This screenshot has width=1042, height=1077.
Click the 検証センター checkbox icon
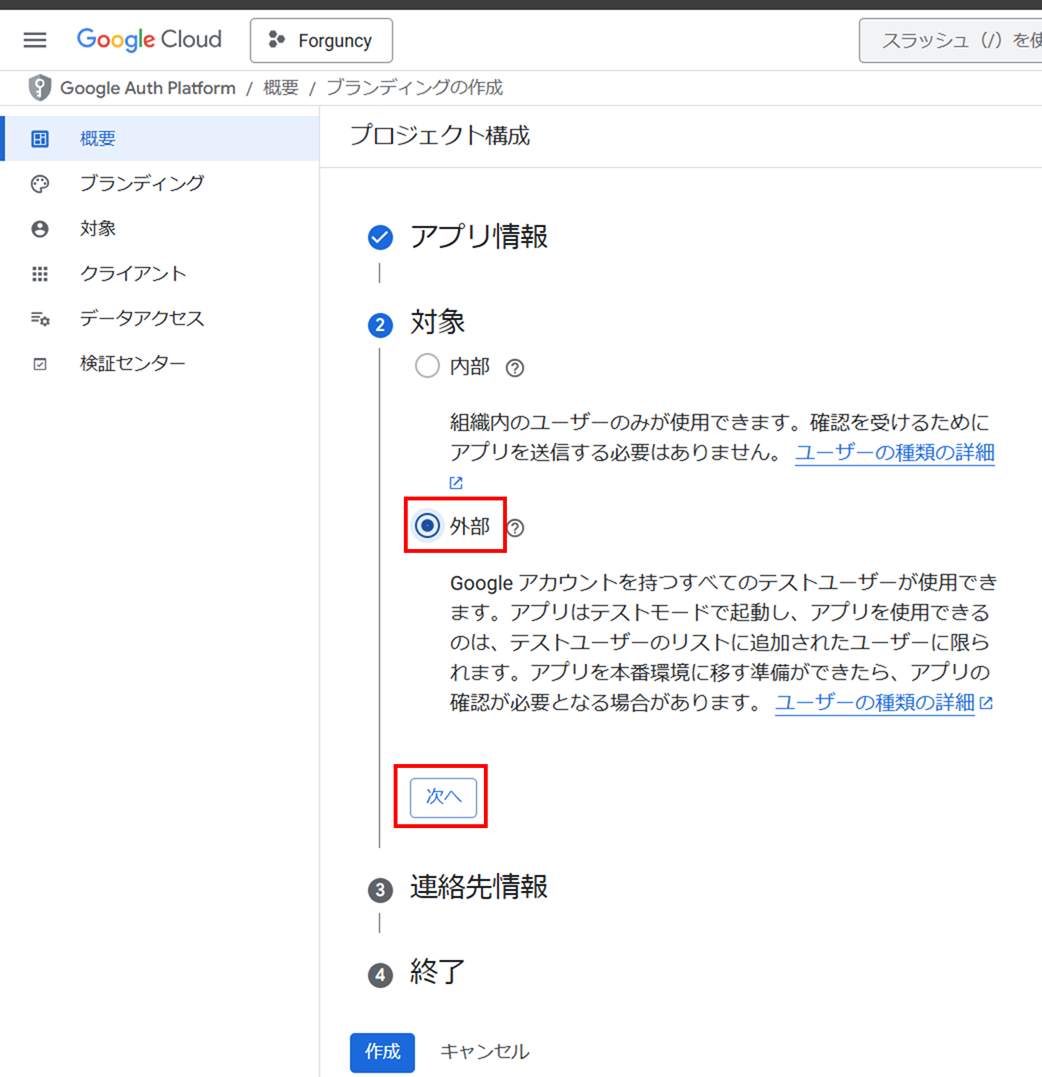[x=40, y=364]
